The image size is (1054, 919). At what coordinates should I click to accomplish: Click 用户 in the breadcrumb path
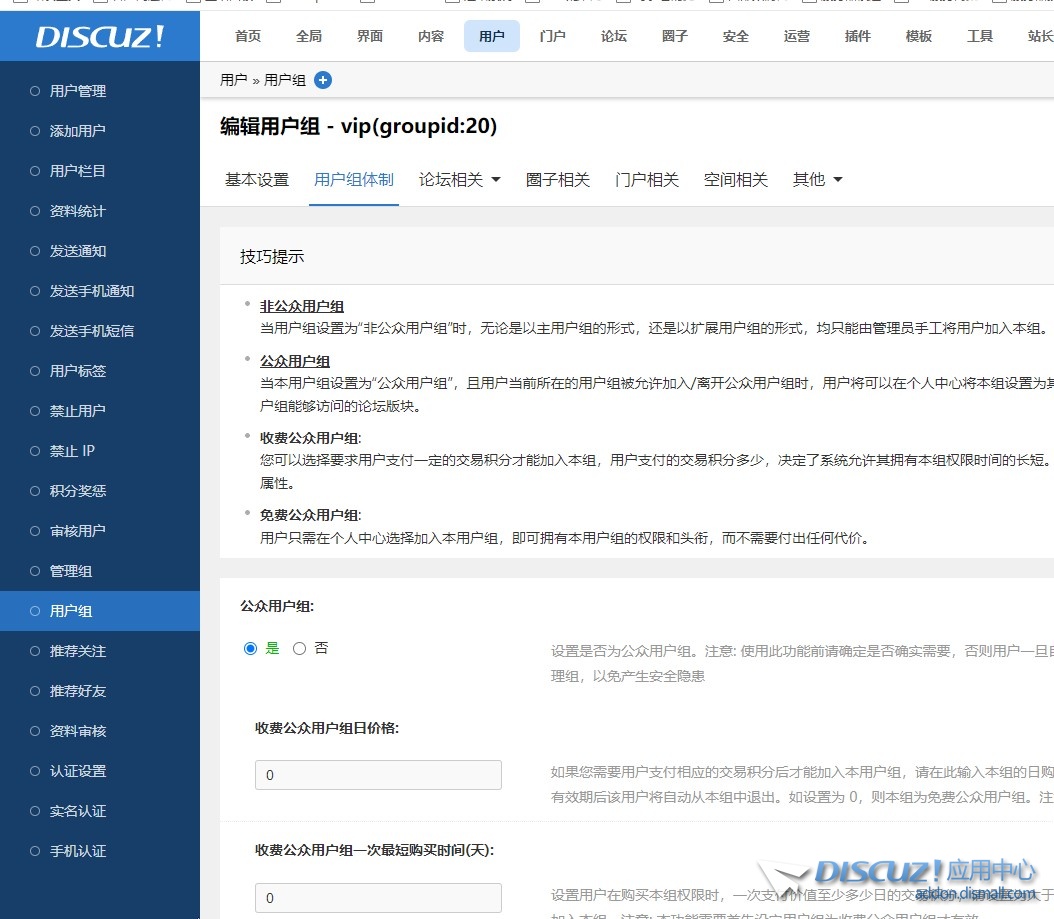(x=233, y=80)
